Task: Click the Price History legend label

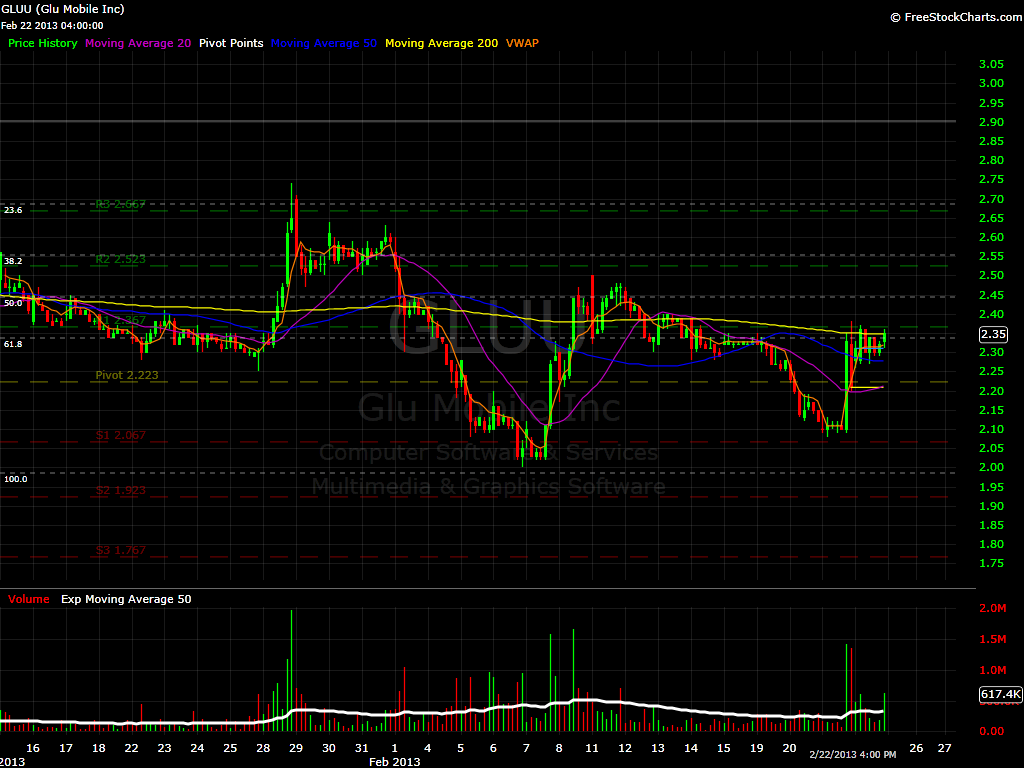Action: [42, 43]
